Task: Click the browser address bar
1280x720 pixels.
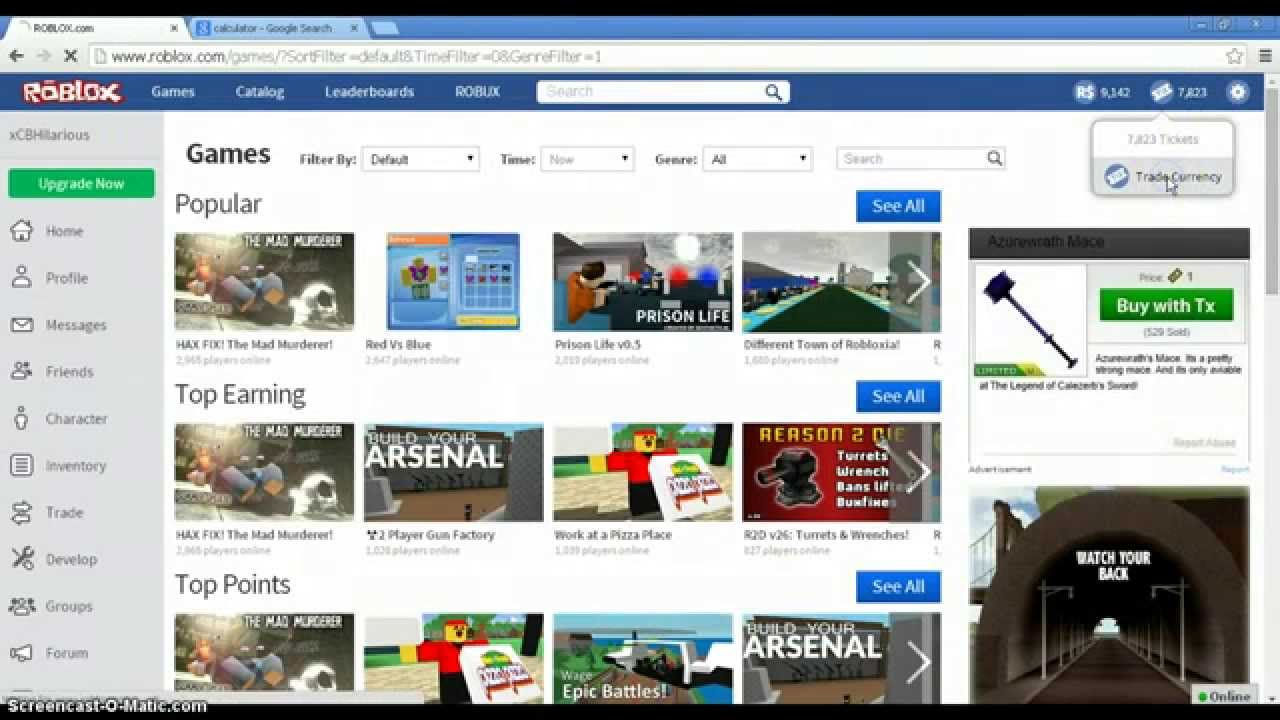Action: coord(655,56)
